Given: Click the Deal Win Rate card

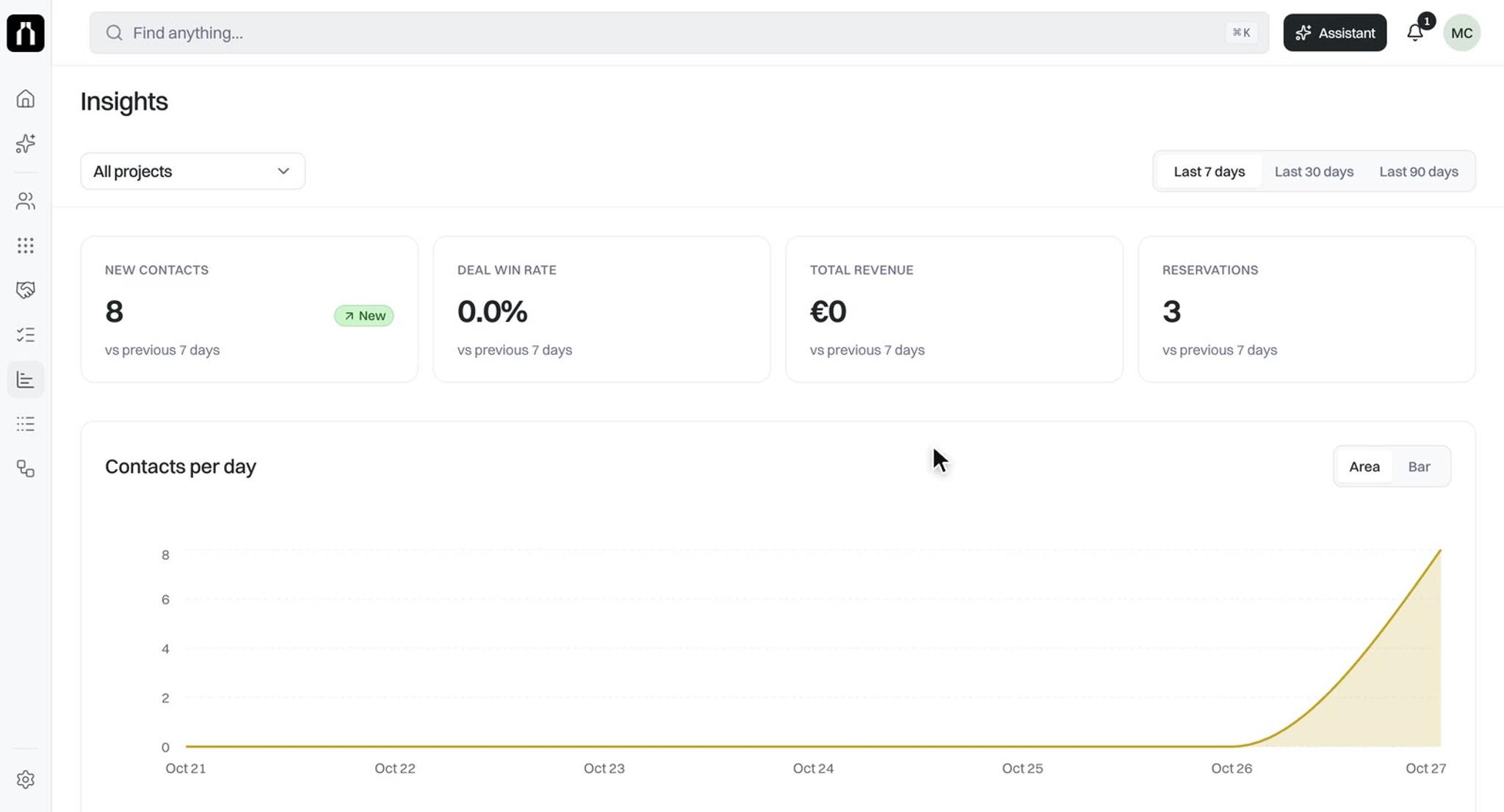Looking at the screenshot, I should click(x=601, y=309).
